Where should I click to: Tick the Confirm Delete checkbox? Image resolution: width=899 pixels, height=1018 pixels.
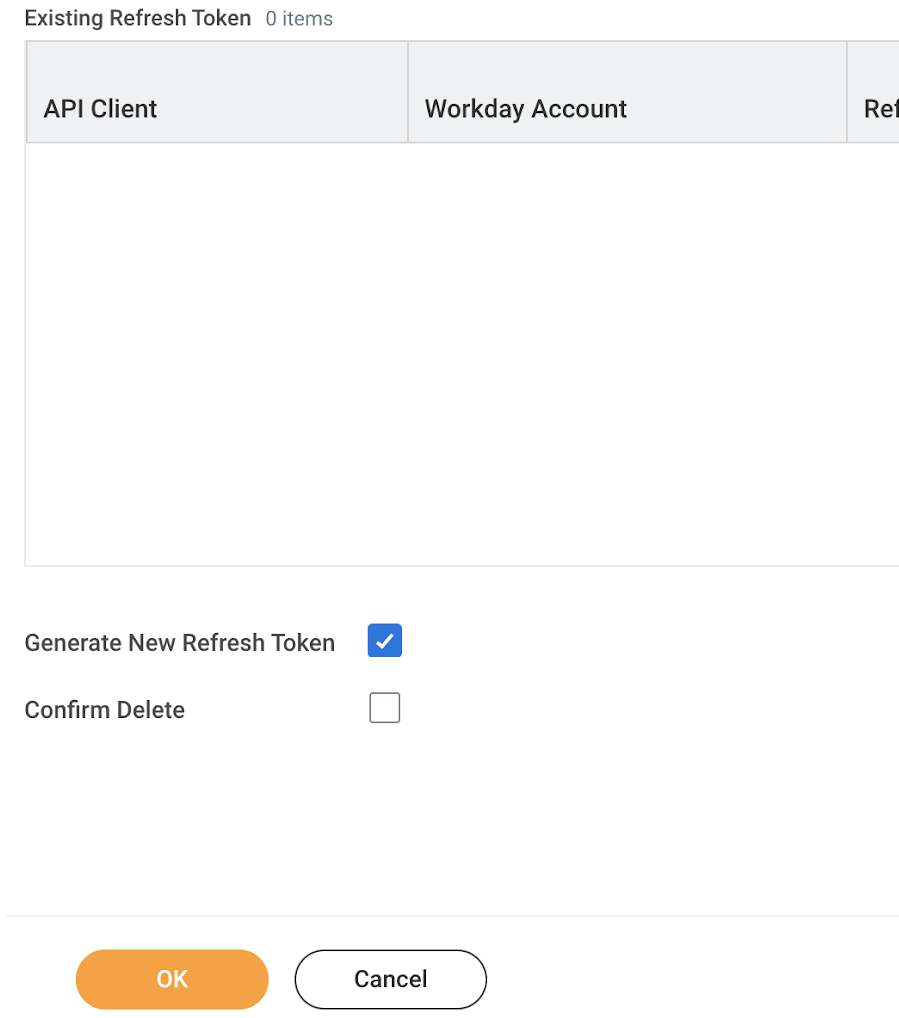coord(385,709)
